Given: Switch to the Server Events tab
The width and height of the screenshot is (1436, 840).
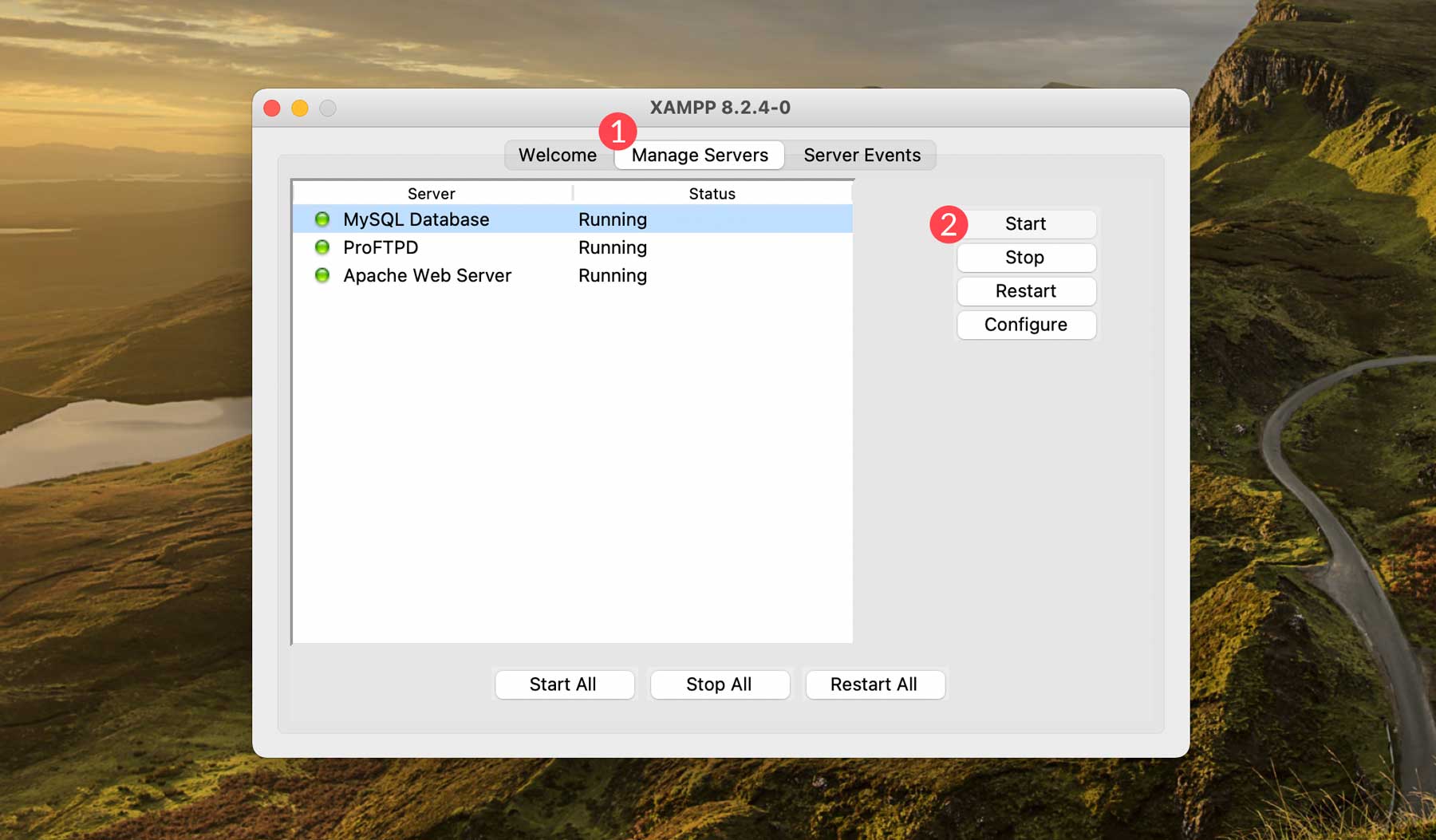Looking at the screenshot, I should (862, 156).
